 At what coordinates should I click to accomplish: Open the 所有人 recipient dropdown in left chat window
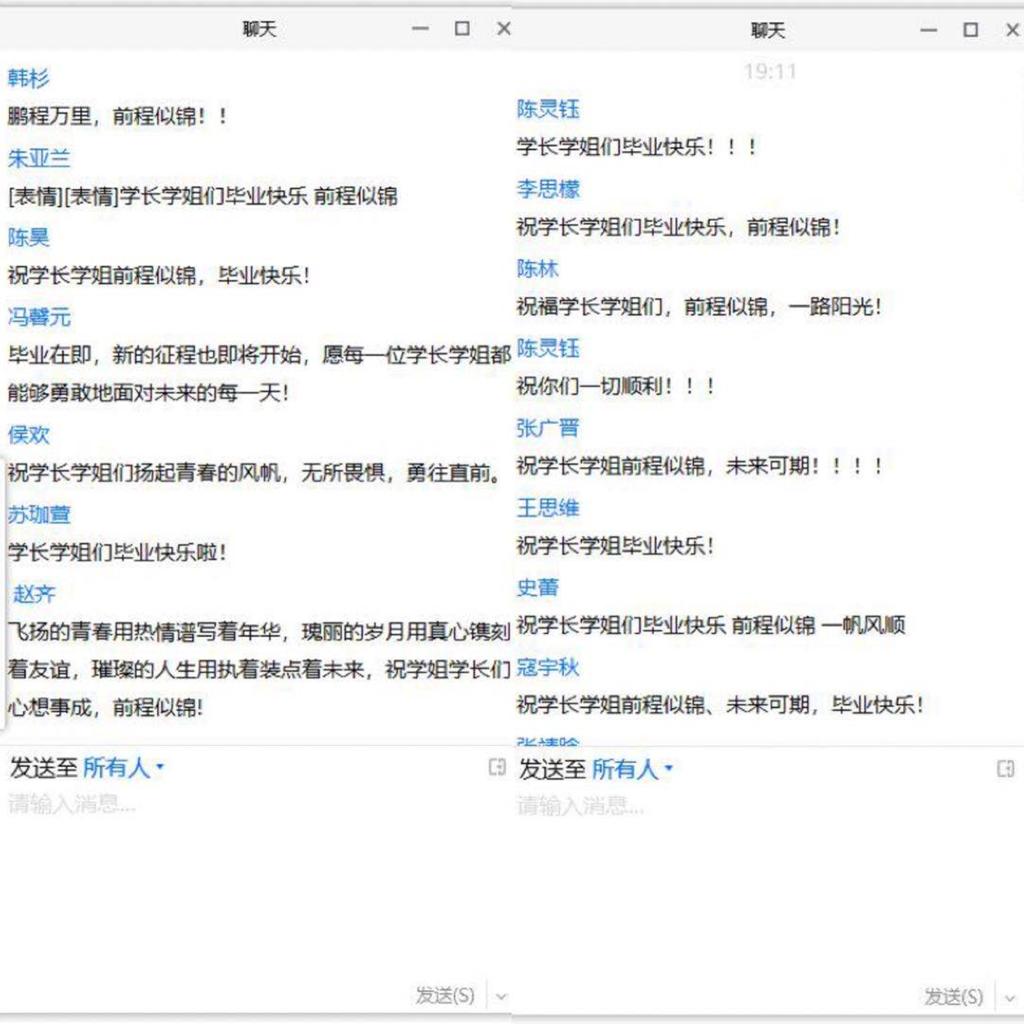pos(123,768)
